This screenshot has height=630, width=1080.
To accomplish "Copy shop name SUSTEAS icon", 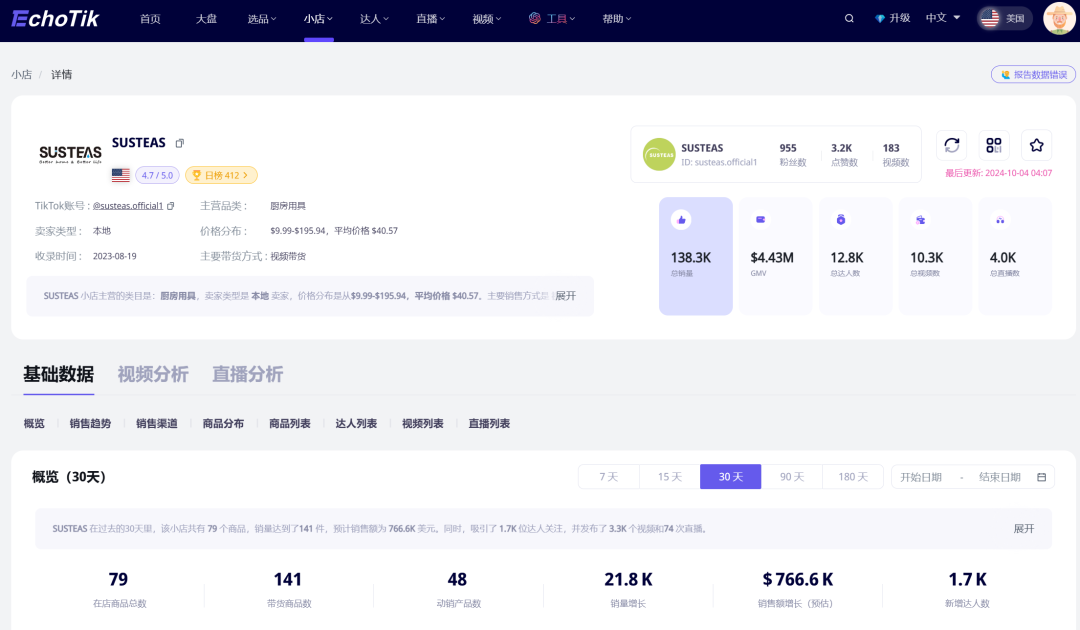I will [180, 143].
